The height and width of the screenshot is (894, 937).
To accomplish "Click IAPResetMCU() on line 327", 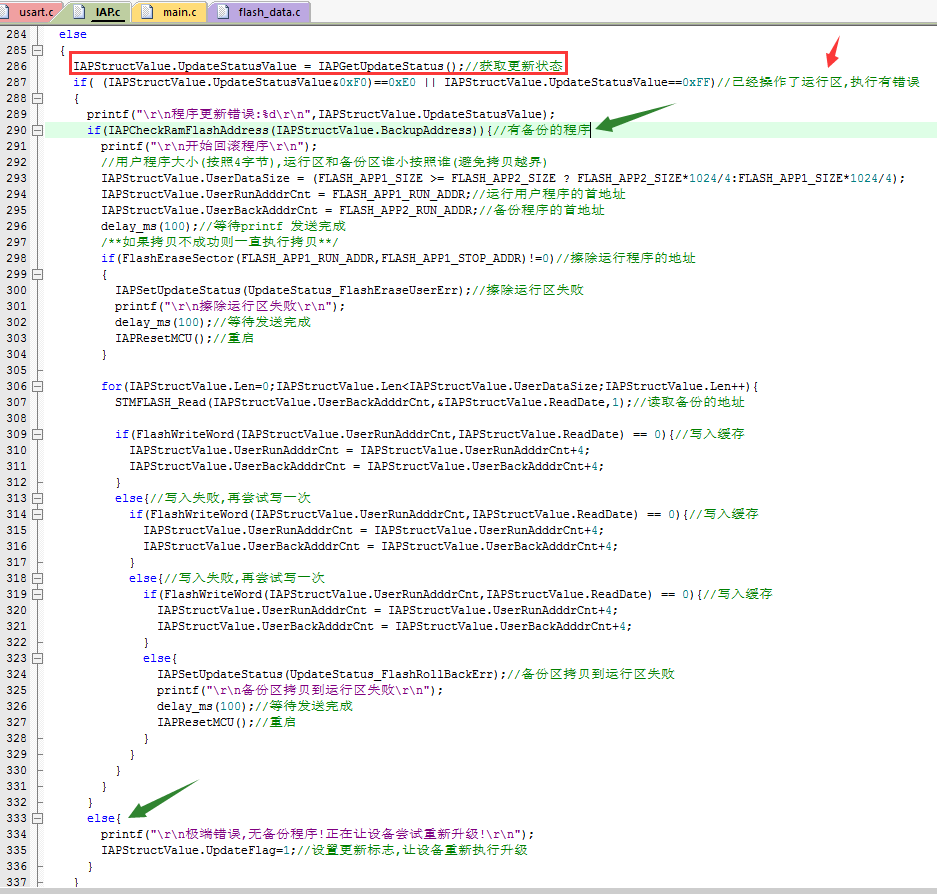I will pos(202,722).
